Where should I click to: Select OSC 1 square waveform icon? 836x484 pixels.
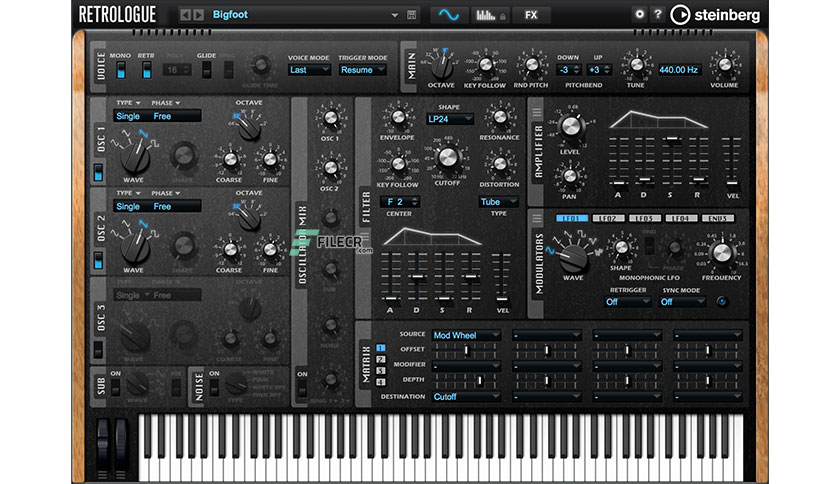point(154,143)
